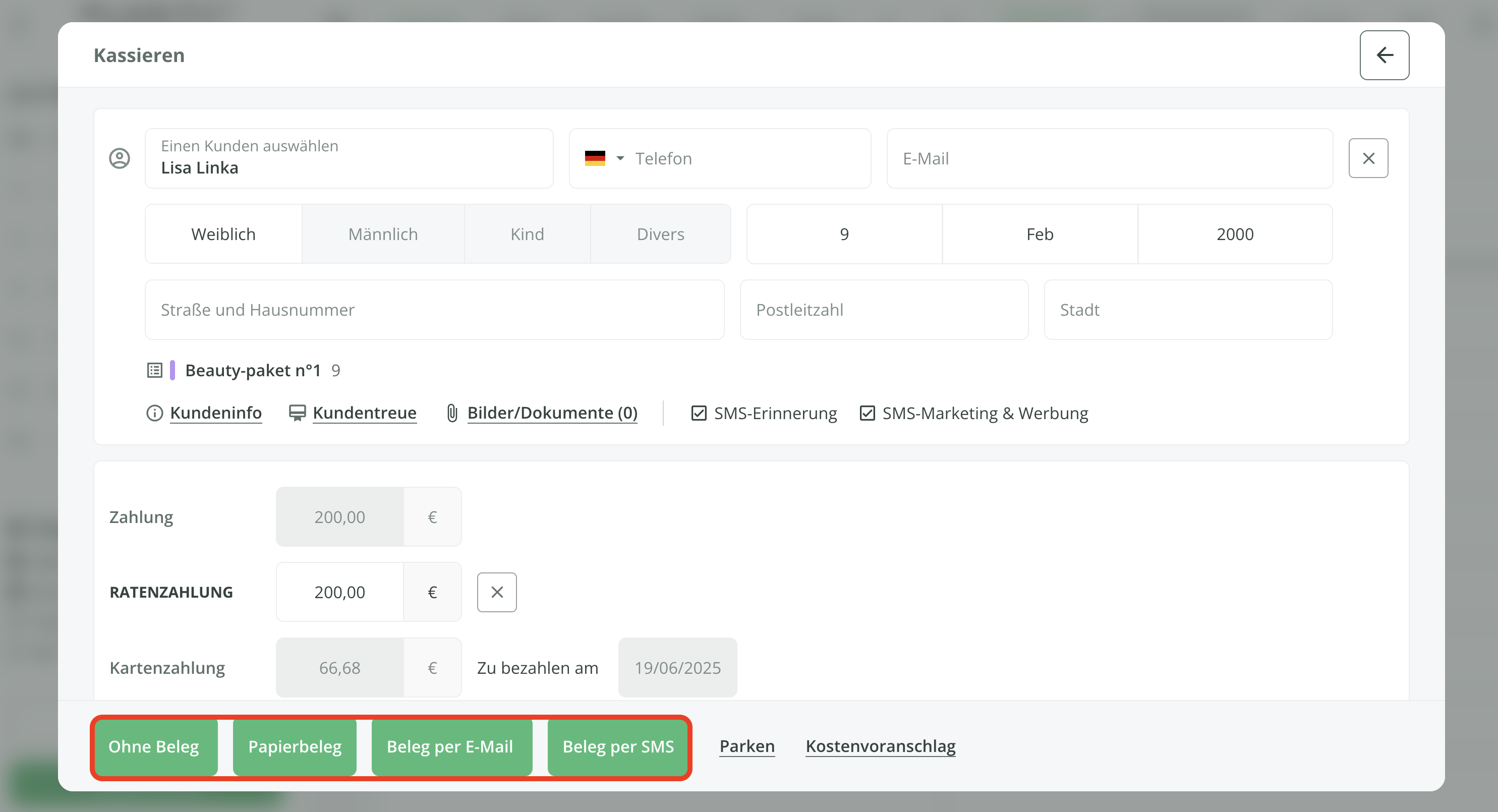Click the purple color tag of Beauty-paket
This screenshot has width=1498, height=812.
(x=172, y=371)
